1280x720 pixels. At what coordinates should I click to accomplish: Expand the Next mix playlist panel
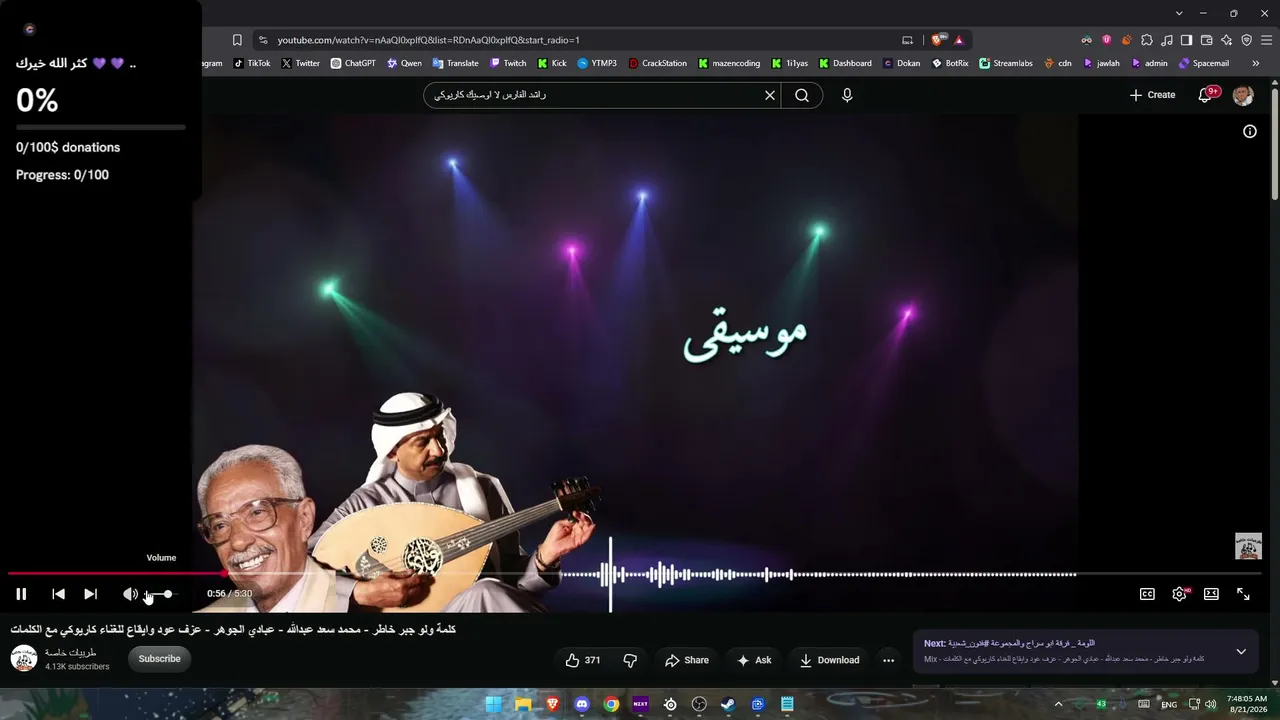coord(1241,651)
